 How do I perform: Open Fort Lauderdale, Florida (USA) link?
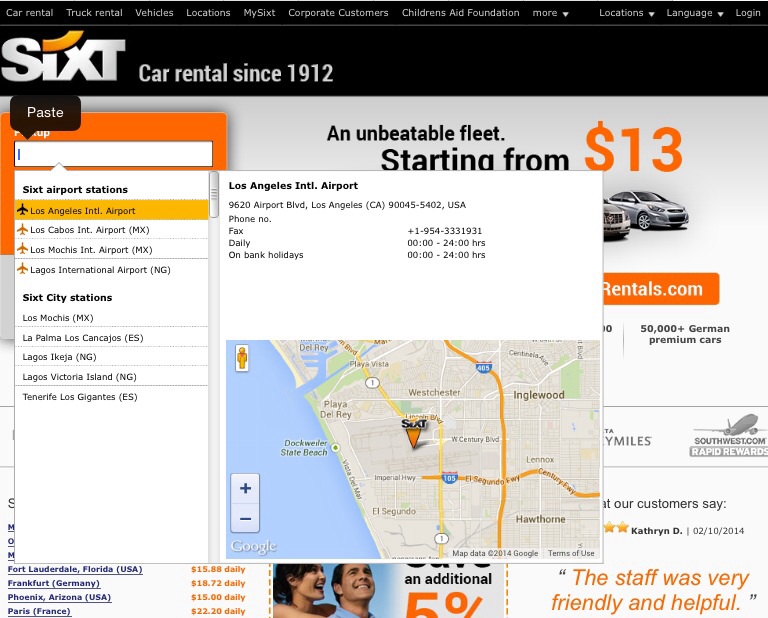tap(75, 569)
